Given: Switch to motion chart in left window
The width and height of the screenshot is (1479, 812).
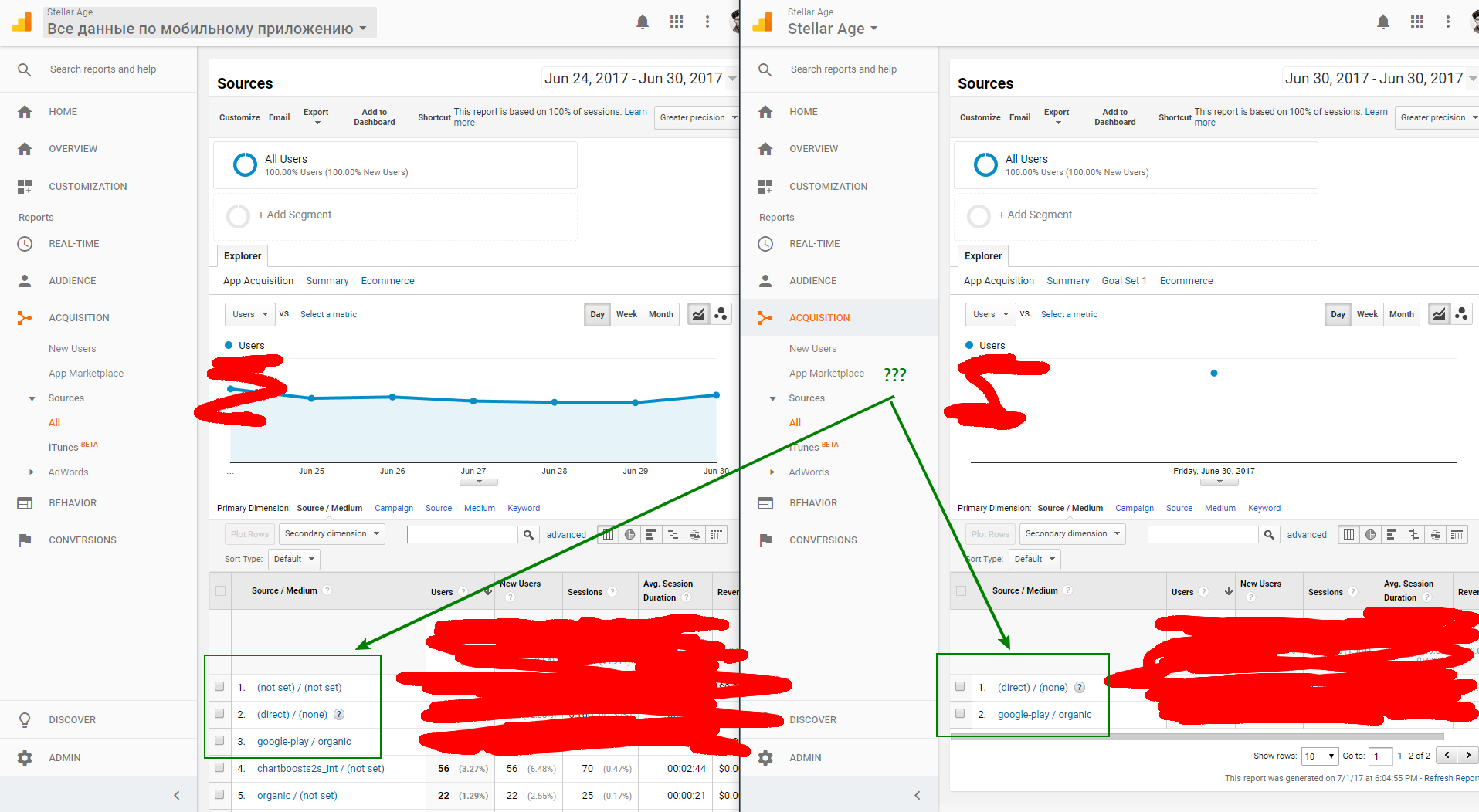Looking at the screenshot, I should 721,314.
